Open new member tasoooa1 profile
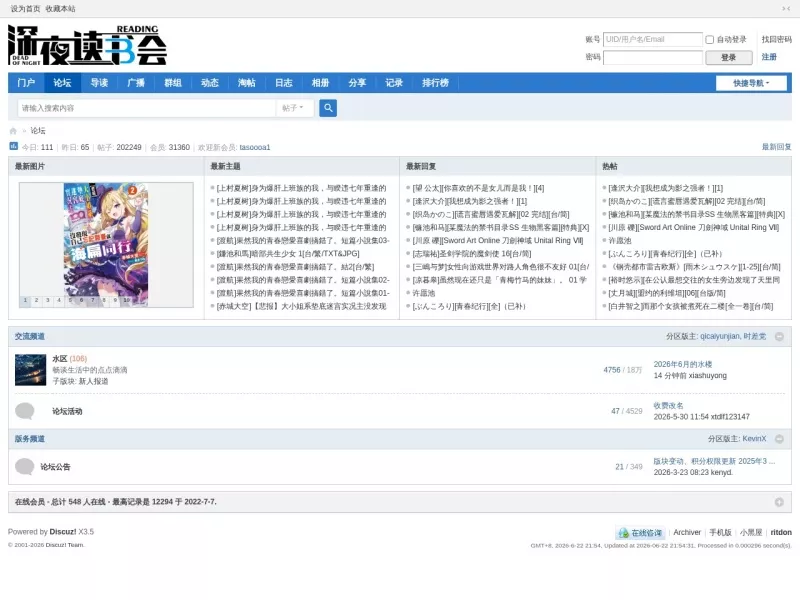The width and height of the screenshot is (800, 600). point(255,147)
